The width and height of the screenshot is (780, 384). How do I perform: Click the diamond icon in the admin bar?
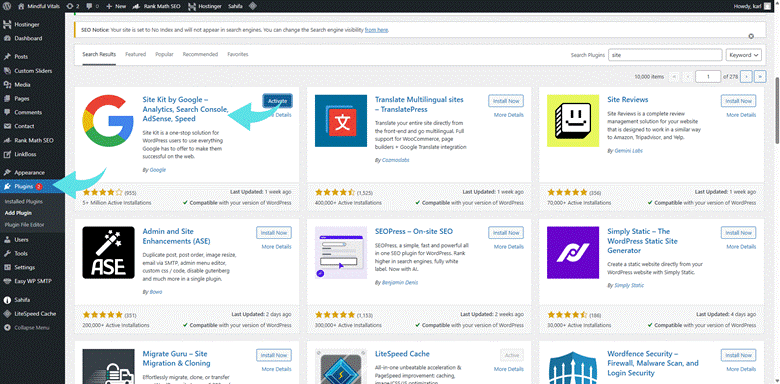(x=253, y=6)
